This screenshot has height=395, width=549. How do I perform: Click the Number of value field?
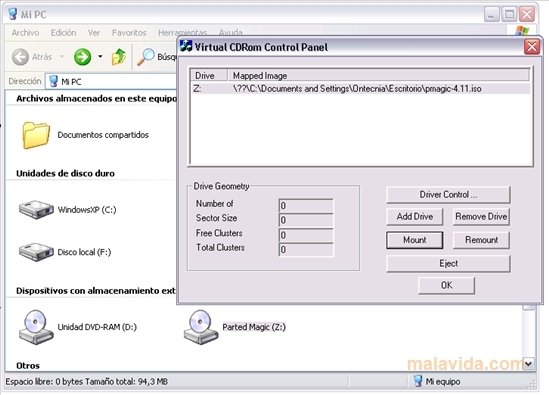pos(306,206)
